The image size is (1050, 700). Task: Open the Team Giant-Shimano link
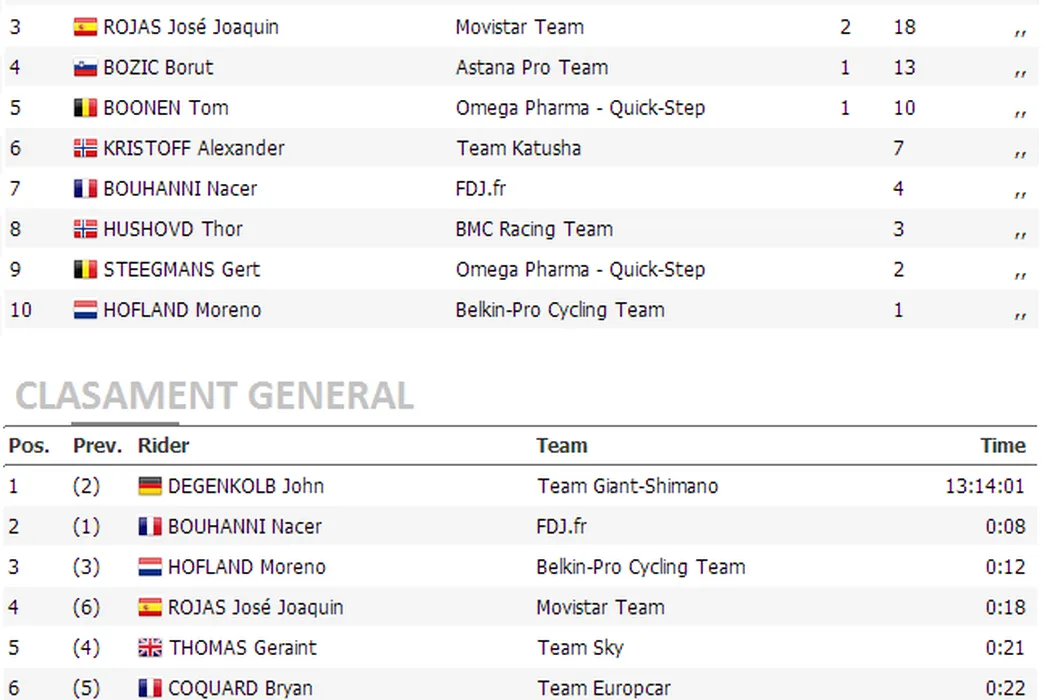tap(627, 487)
